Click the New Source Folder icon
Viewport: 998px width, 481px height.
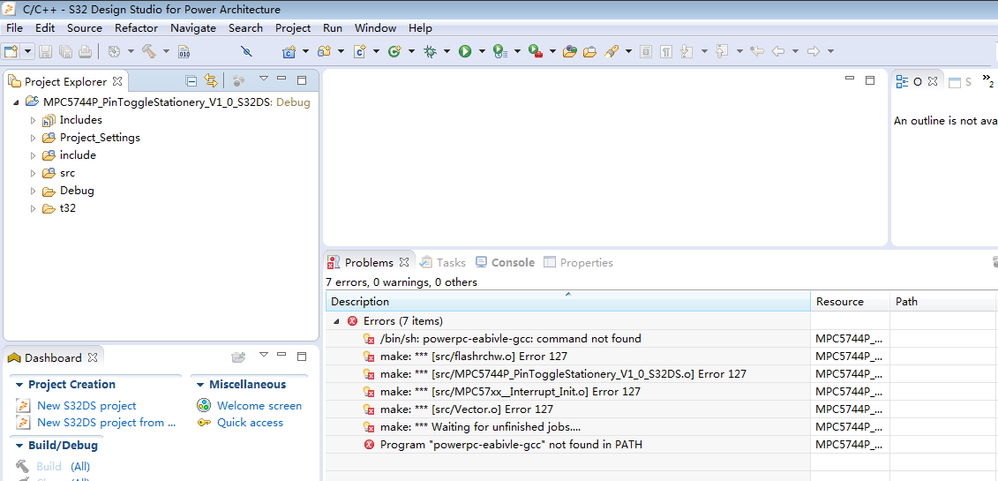[x=325, y=52]
